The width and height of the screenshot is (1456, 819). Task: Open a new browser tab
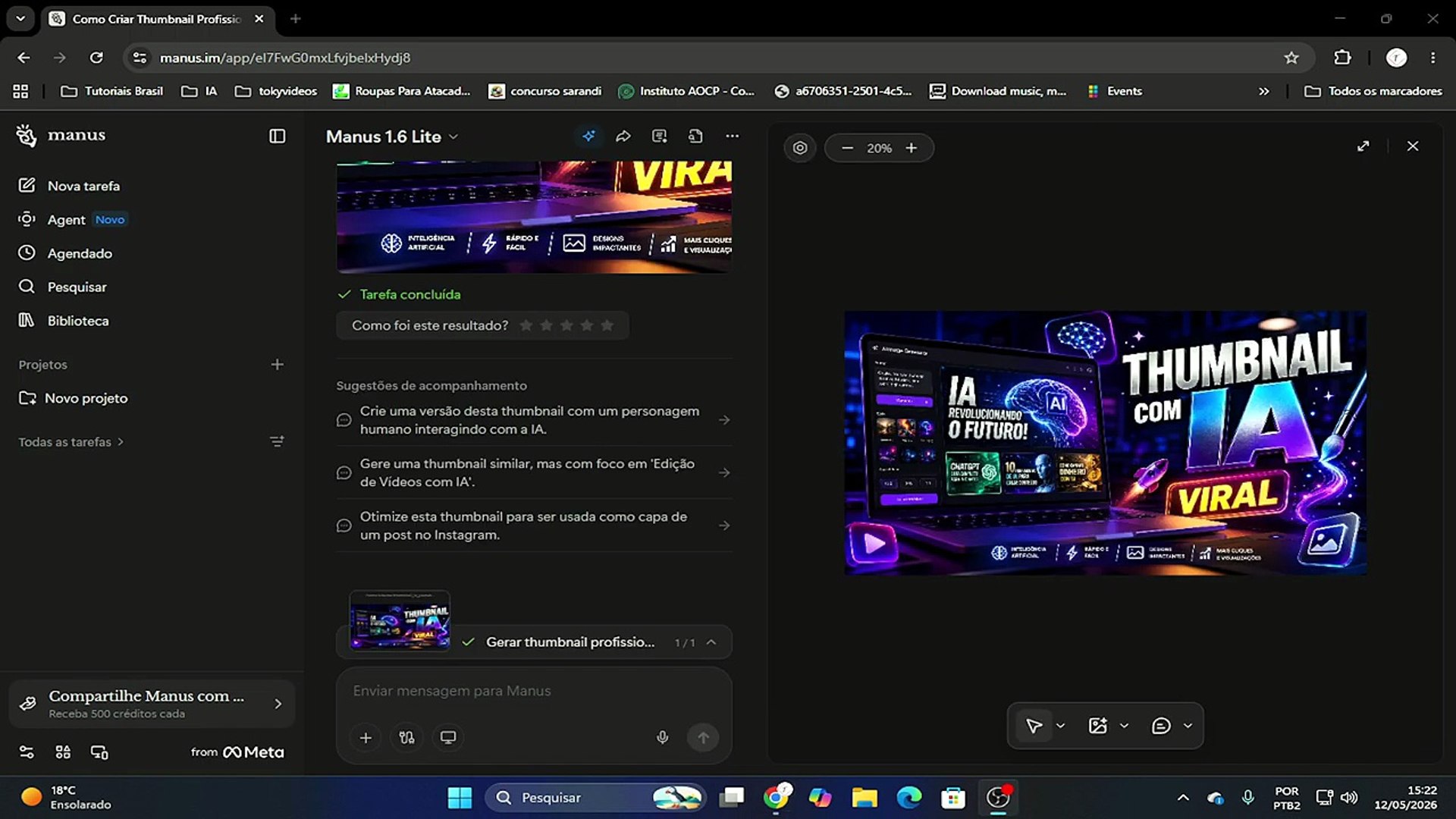point(296,19)
